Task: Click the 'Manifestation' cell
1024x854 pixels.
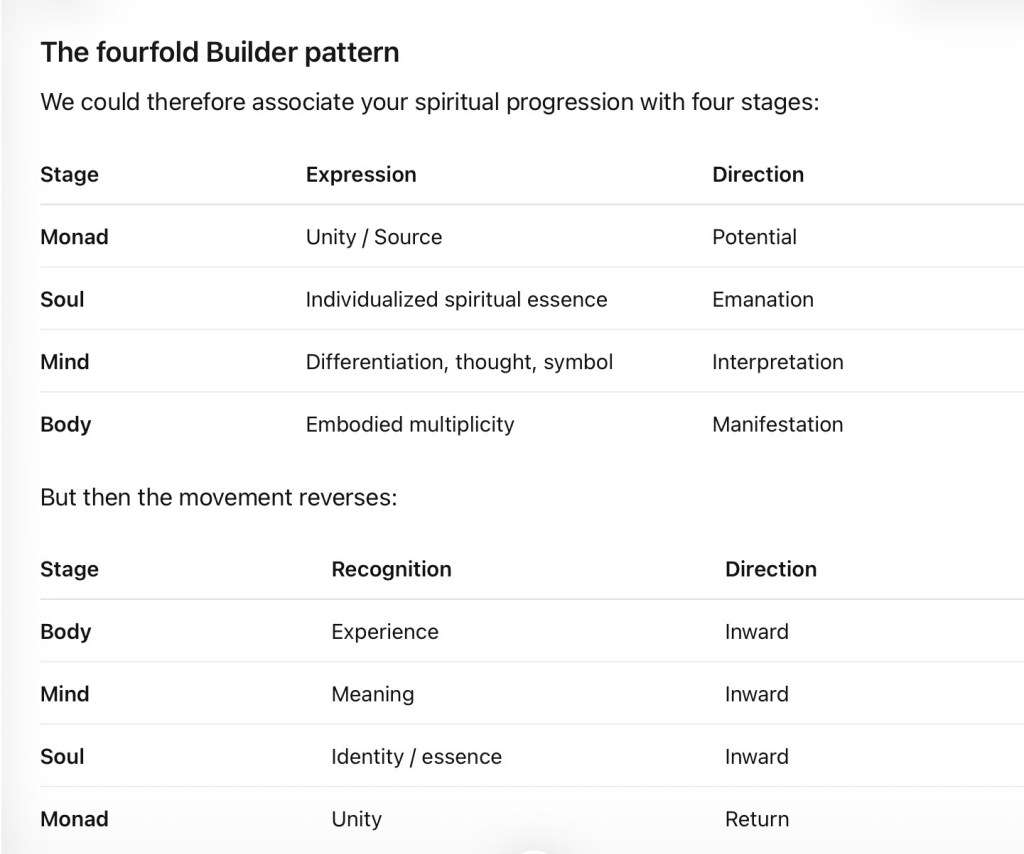Action: [778, 424]
